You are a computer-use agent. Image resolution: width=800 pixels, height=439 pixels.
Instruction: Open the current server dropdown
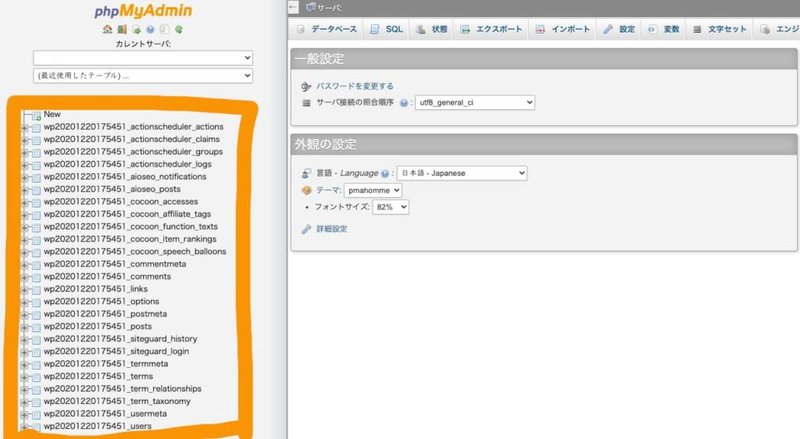pyautogui.click(x=143, y=58)
